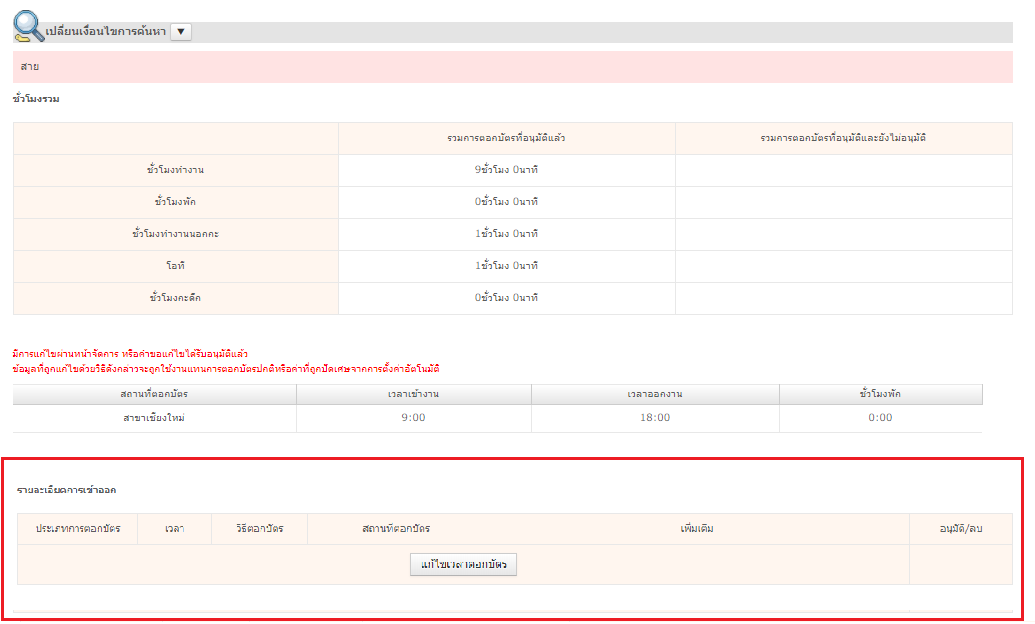The width and height of the screenshot is (1035, 624).
Task: Select the ชั่วโมงทำงาน row label
Action: tap(175, 171)
